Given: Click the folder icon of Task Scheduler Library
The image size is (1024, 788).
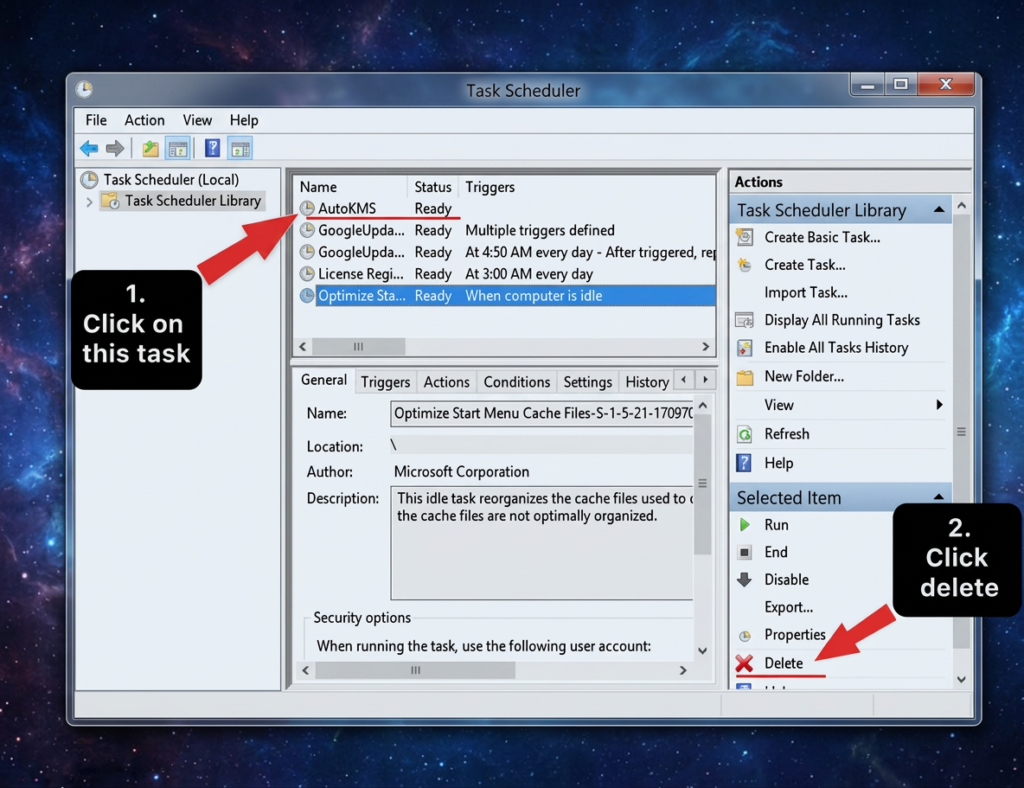Looking at the screenshot, I should (110, 200).
